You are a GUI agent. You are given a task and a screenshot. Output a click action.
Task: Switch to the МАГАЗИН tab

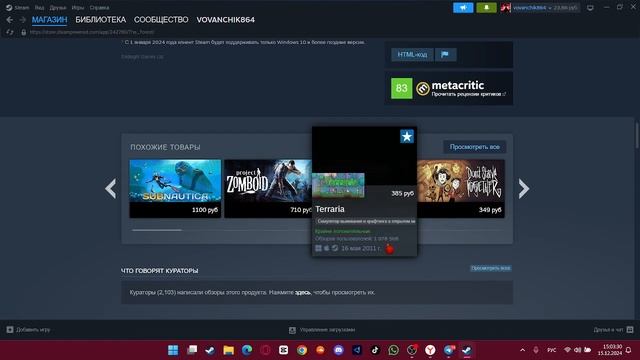(49, 20)
